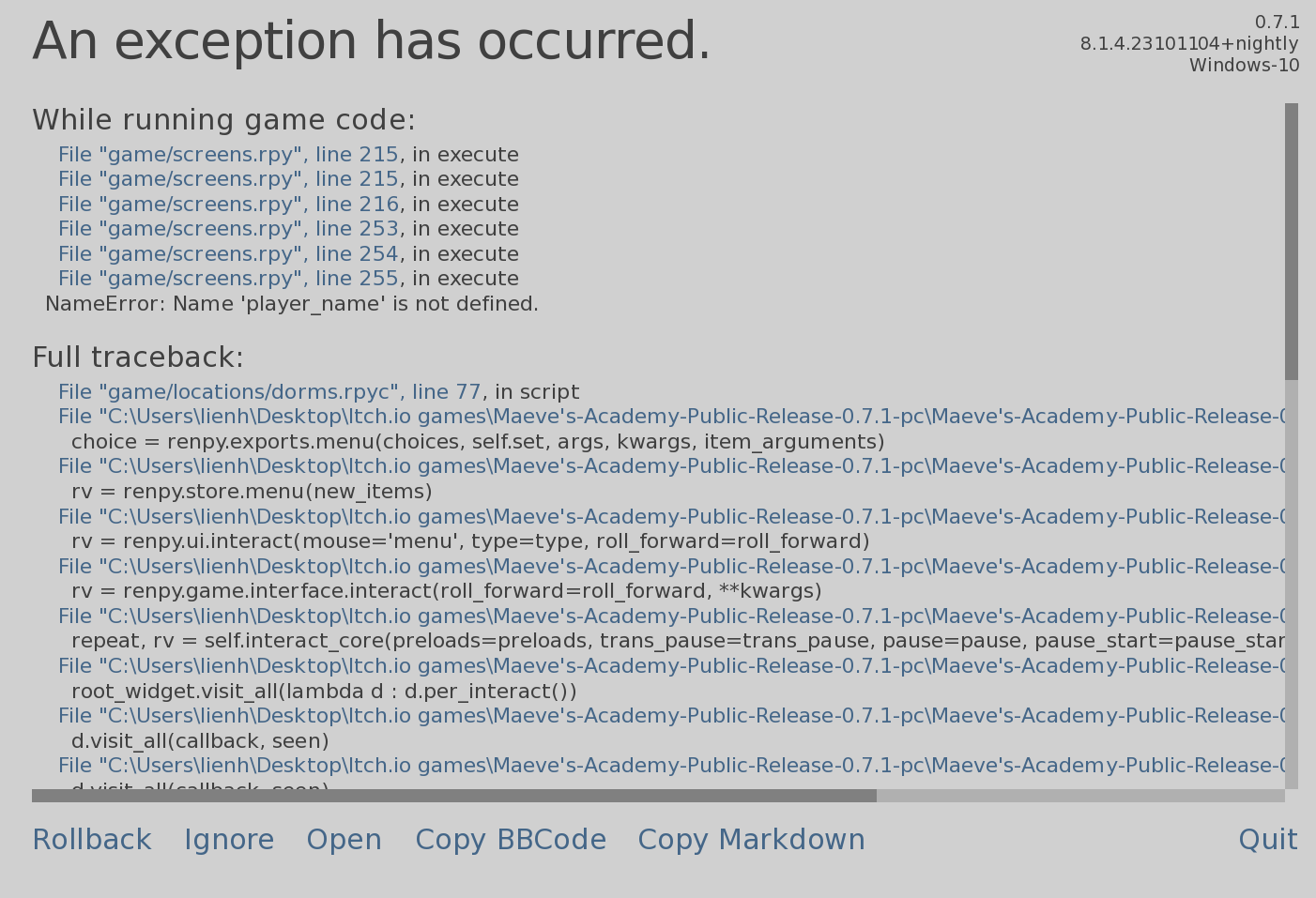Click the Rollback button
This screenshot has width=1316, height=898.
pyautogui.click(x=92, y=840)
